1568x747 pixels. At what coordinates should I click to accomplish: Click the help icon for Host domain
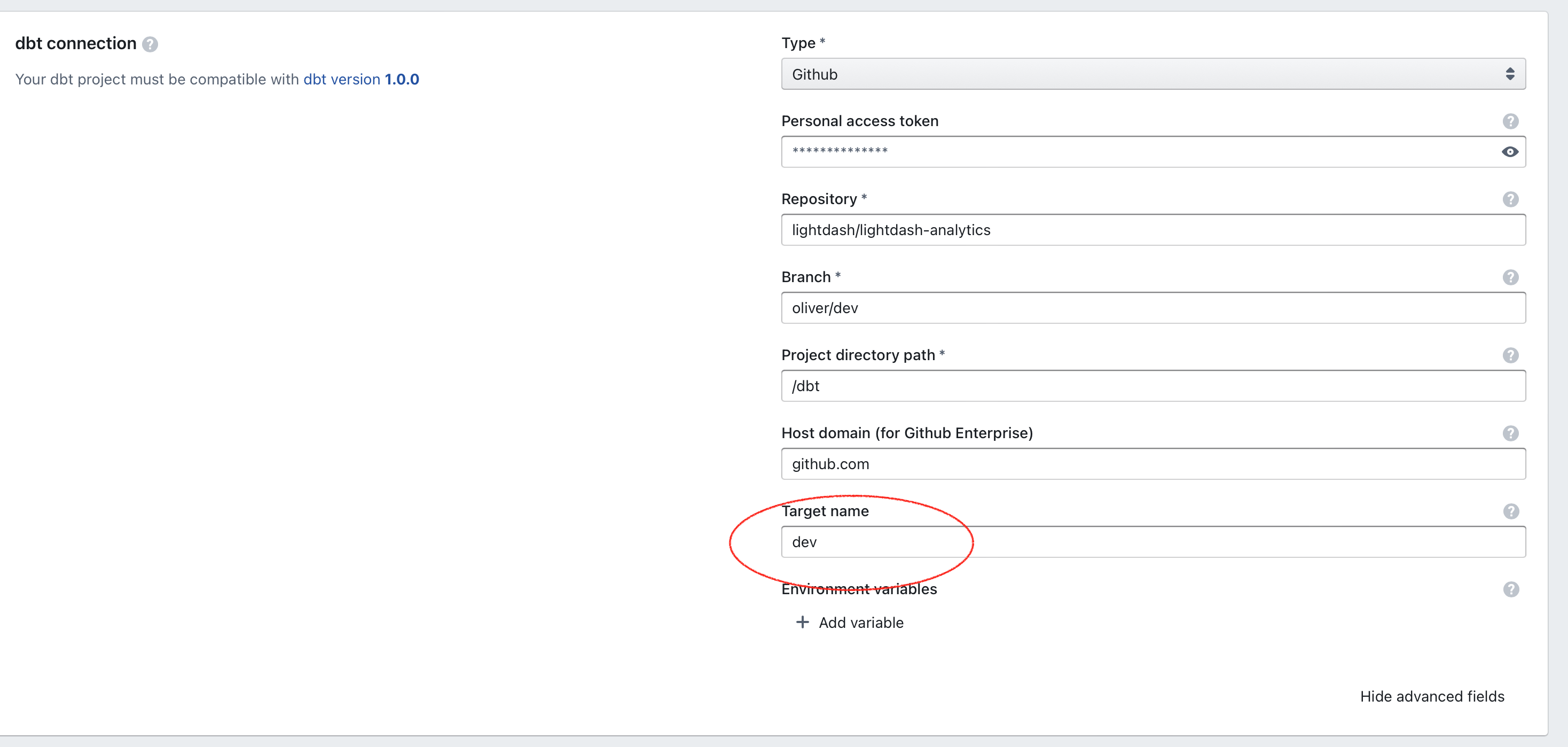[x=1511, y=433]
